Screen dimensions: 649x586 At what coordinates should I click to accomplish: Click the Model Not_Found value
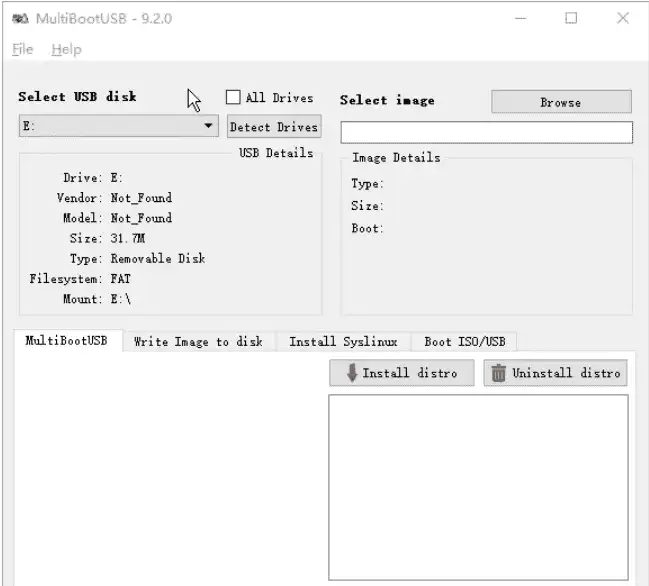[141, 218]
